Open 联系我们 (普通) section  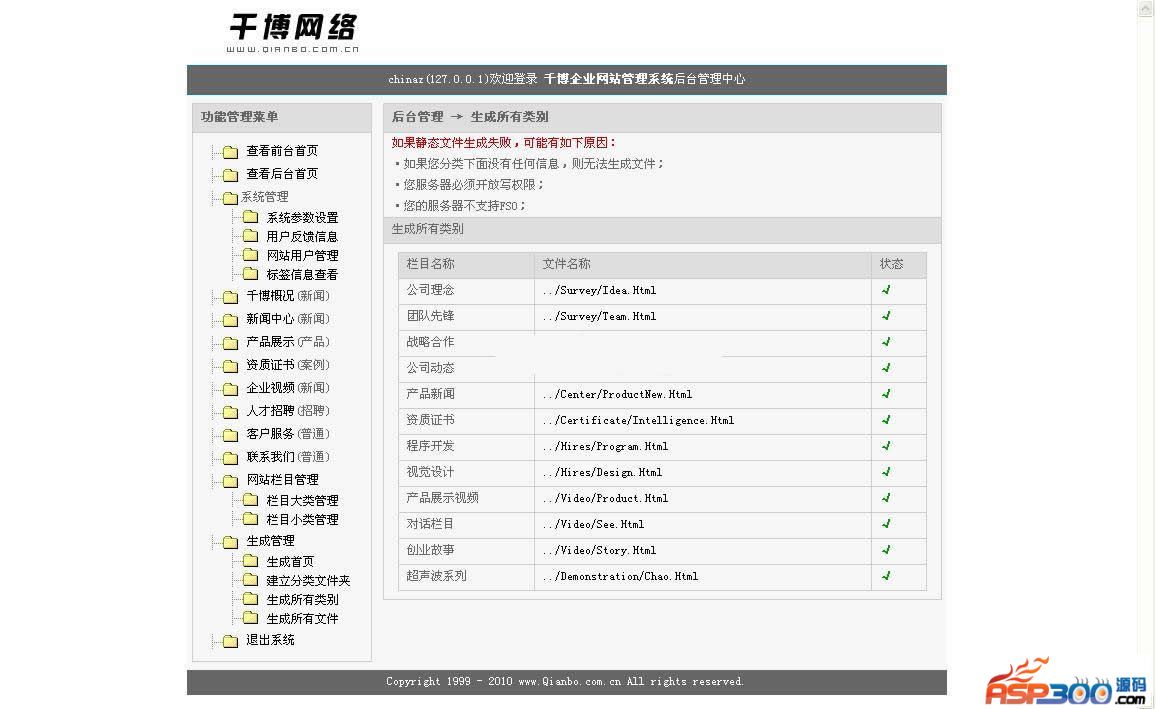click(x=288, y=456)
